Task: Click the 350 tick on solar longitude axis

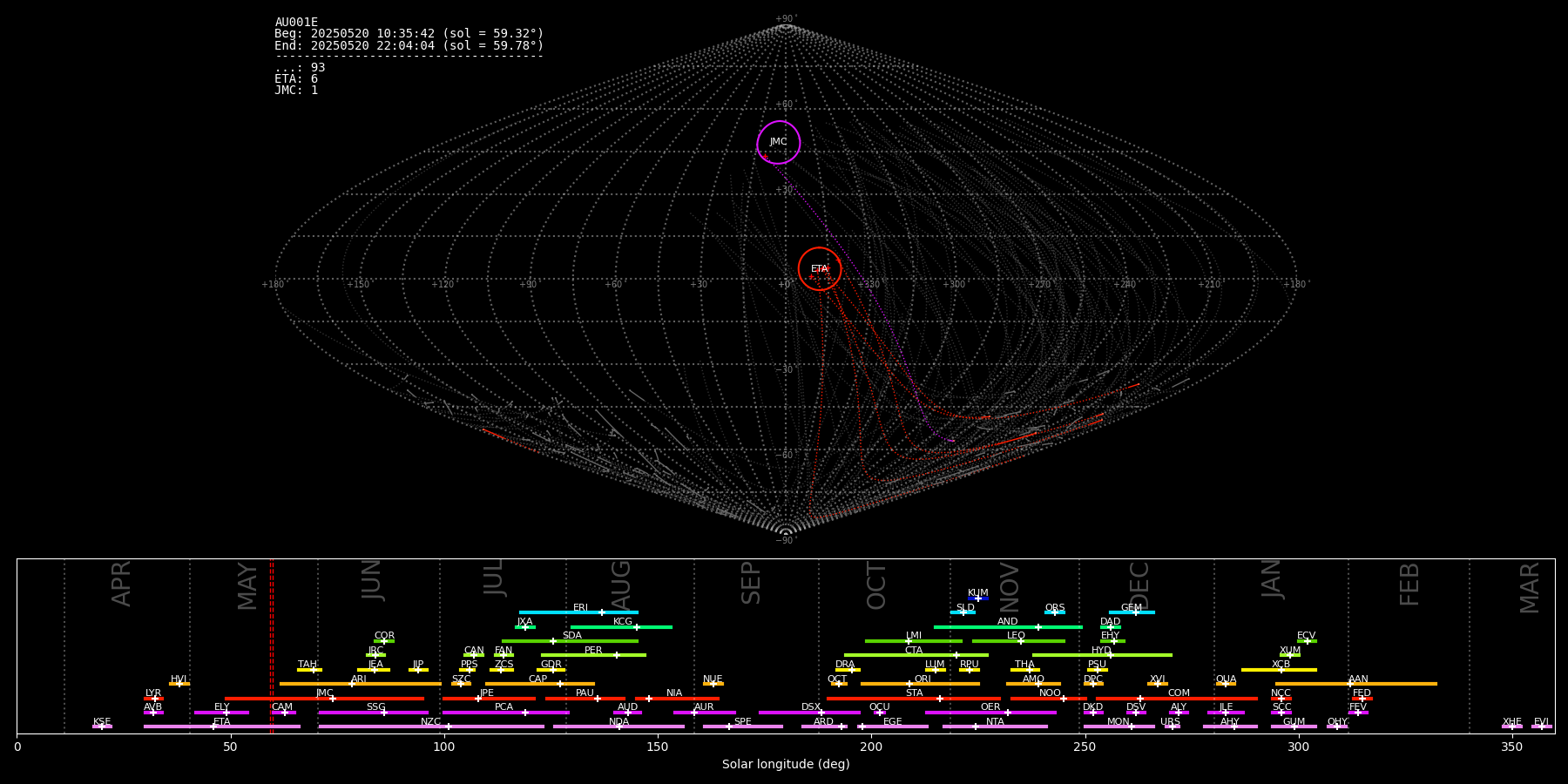Action: (x=1512, y=746)
